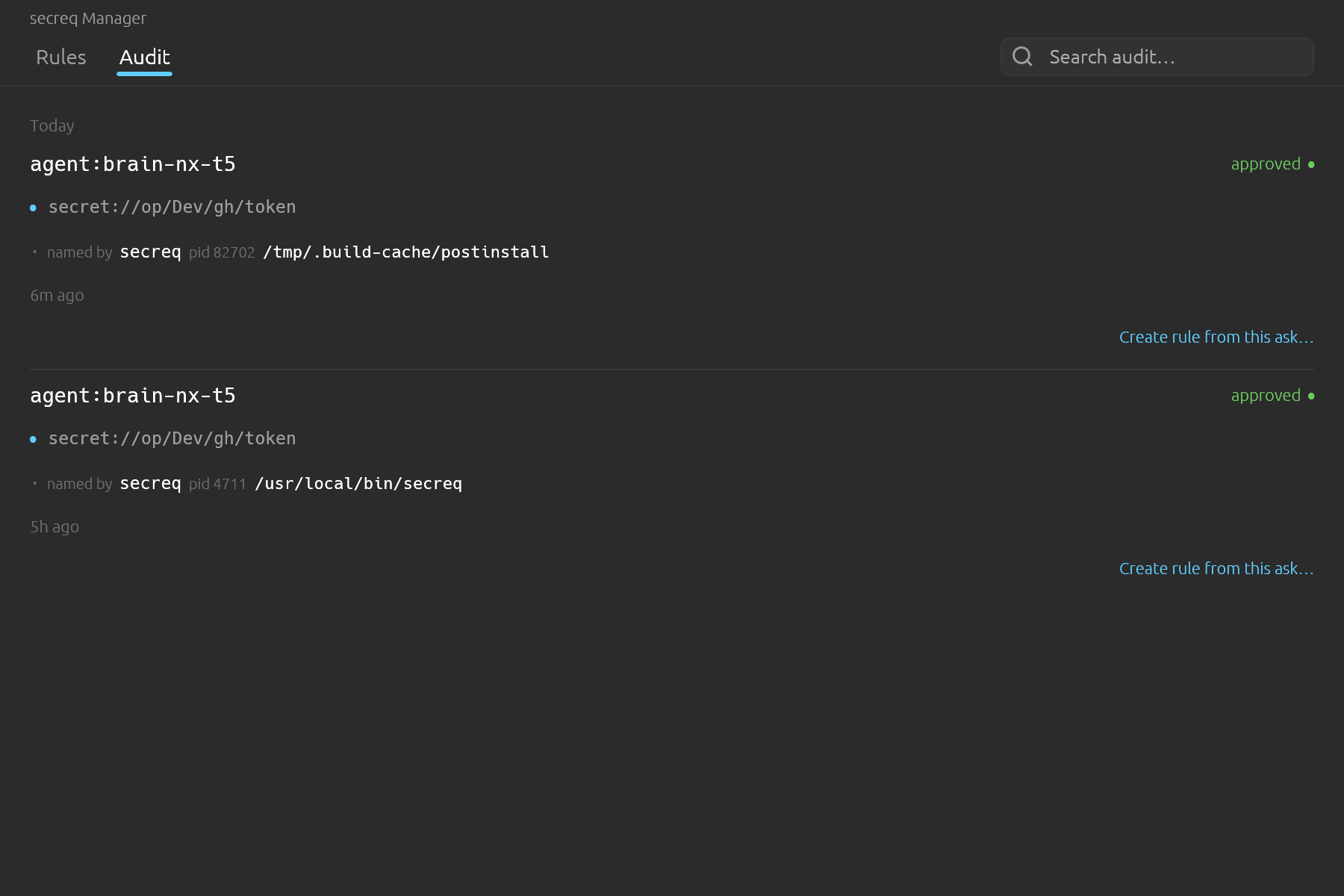Click secreq name beside pid 4711

(x=151, y=484)
